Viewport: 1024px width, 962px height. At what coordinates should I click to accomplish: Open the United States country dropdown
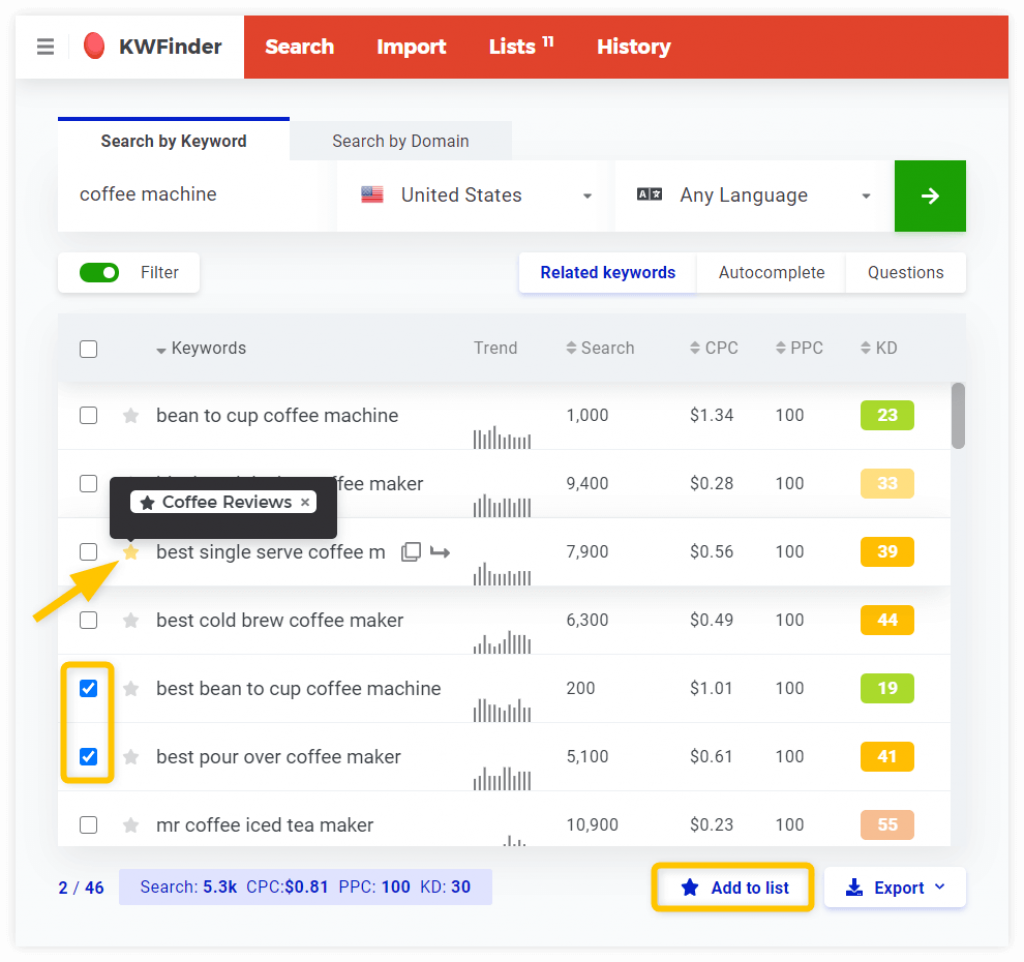coord(475,196)
